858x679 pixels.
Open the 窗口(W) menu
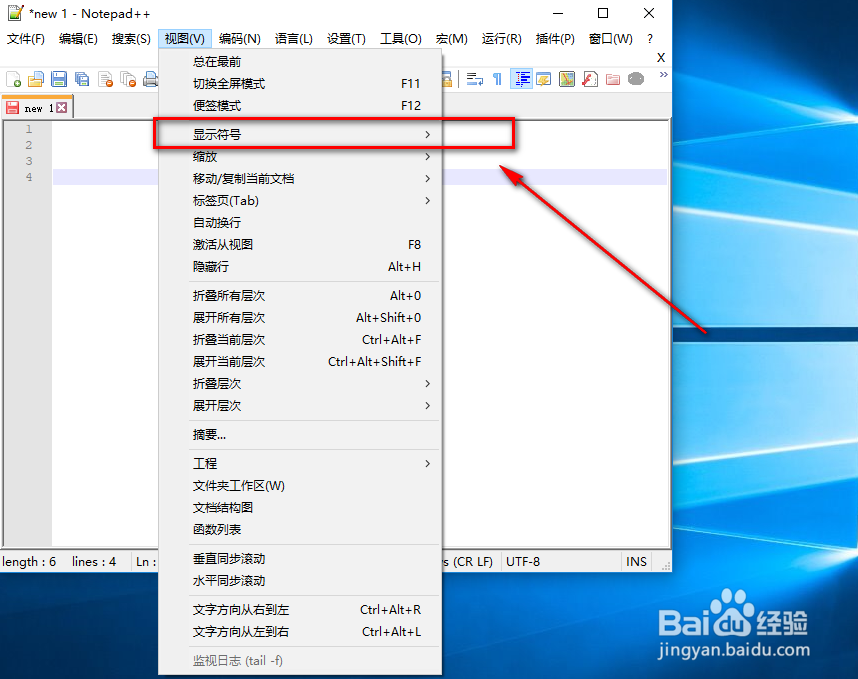point(611,38)
